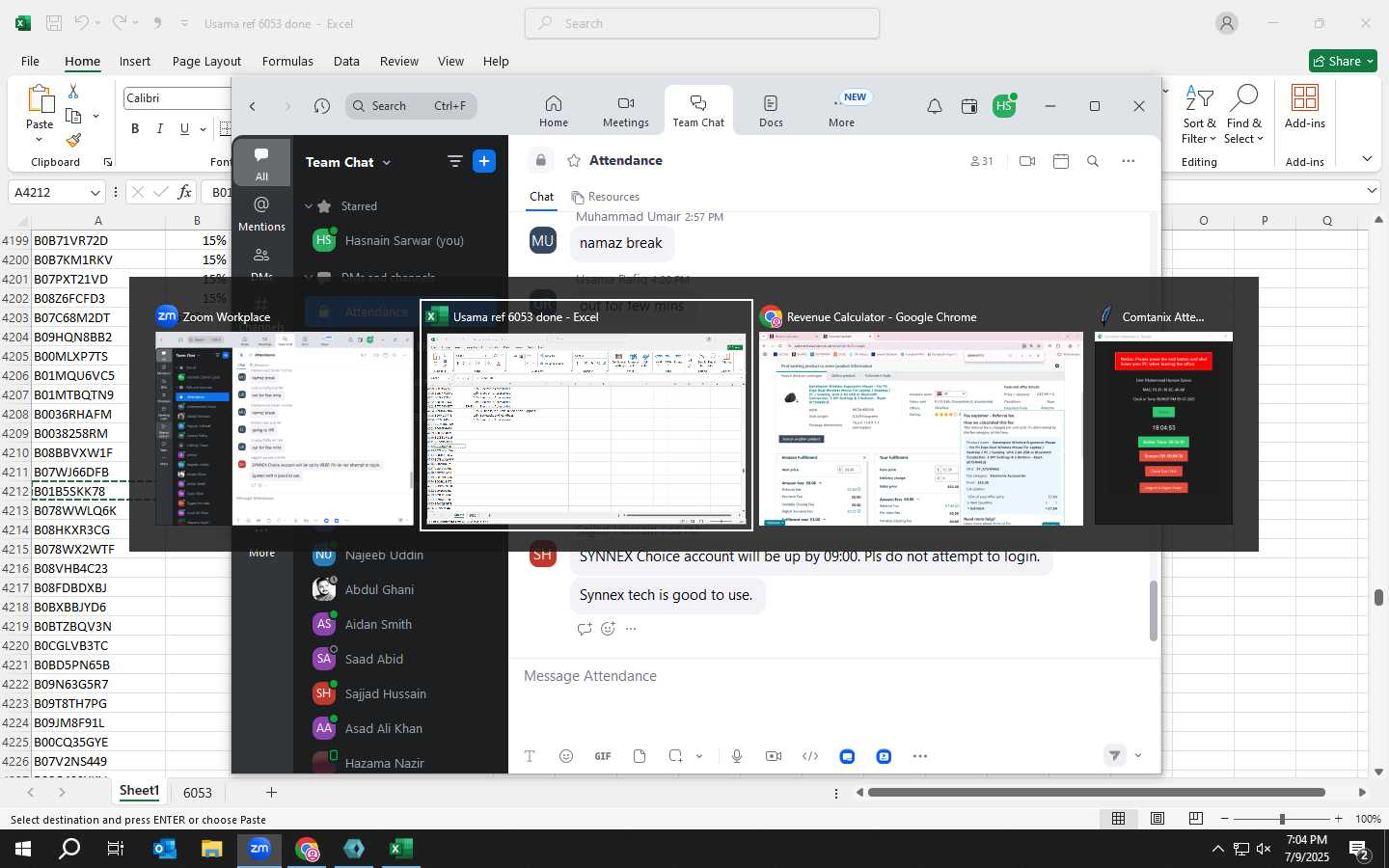Open Zoom Home tab
1389x868 pixels.
click(554, 111)
